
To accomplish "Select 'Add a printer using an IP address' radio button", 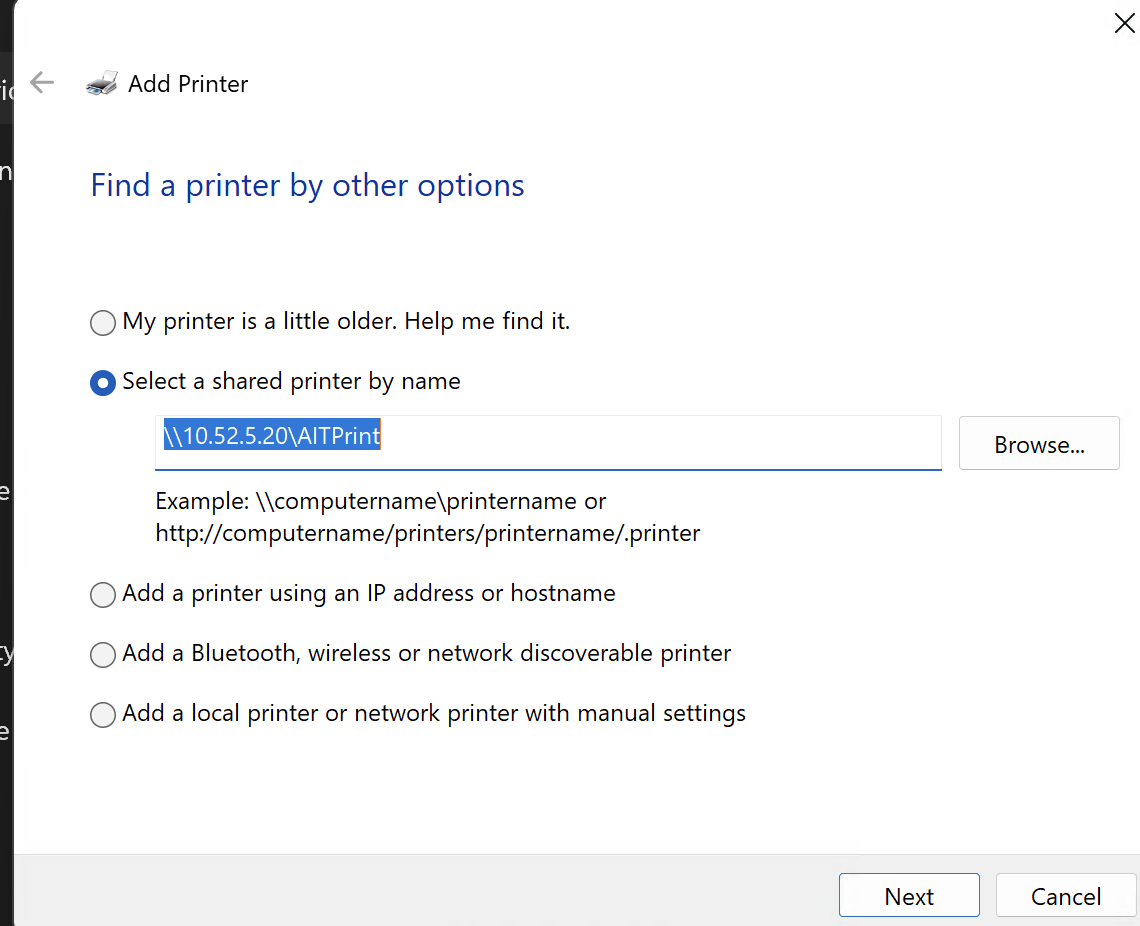I will [x=103, y=595].
